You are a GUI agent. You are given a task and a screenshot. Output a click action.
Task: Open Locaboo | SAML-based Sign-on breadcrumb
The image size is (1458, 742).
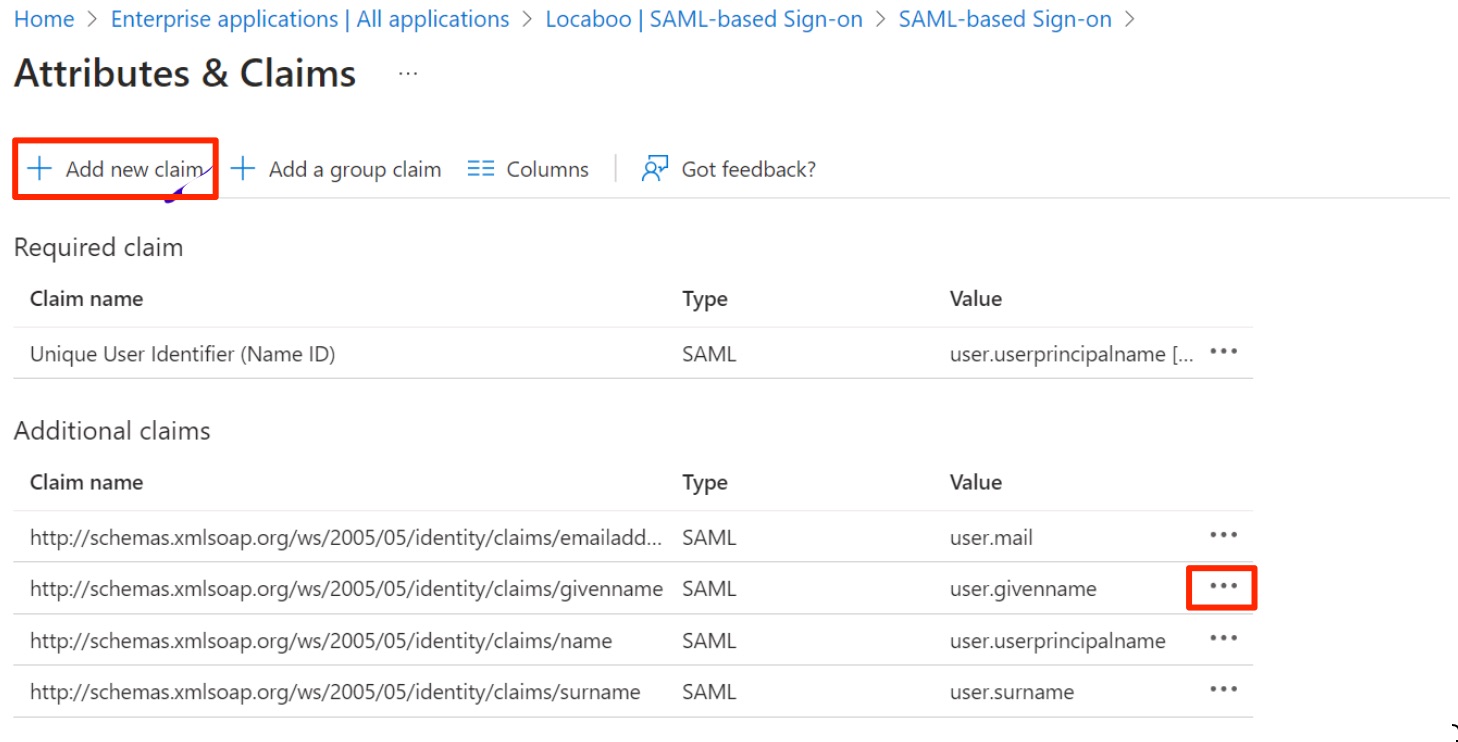tap(704, 19)
